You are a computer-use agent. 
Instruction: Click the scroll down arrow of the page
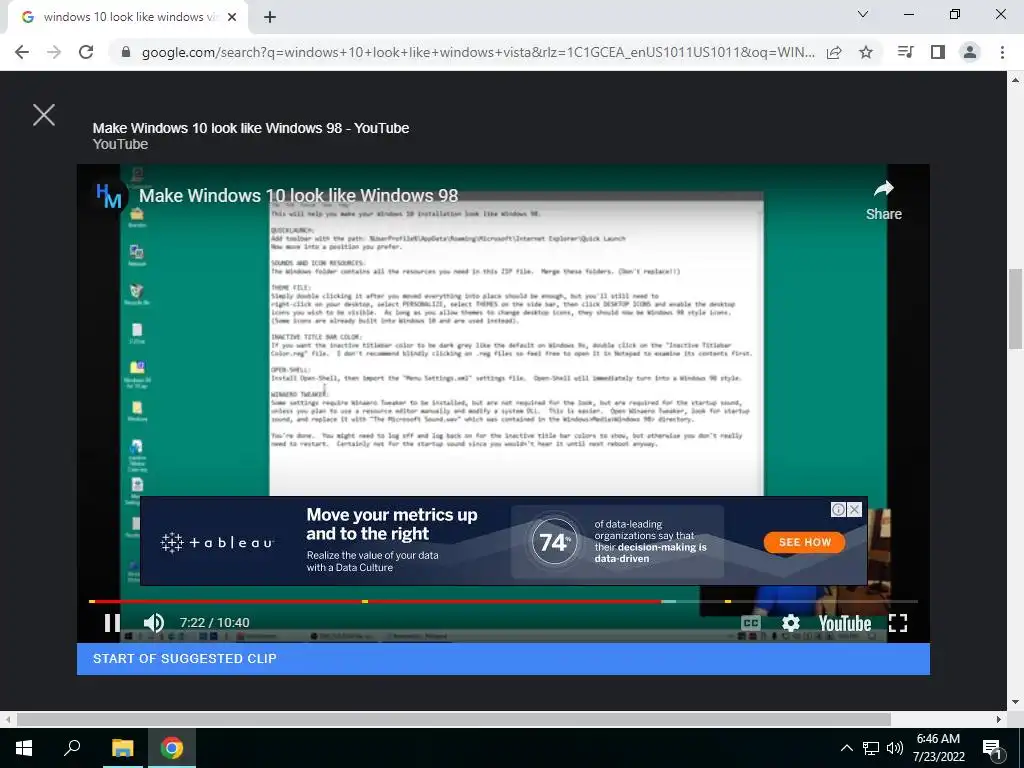coord(1016,703)
